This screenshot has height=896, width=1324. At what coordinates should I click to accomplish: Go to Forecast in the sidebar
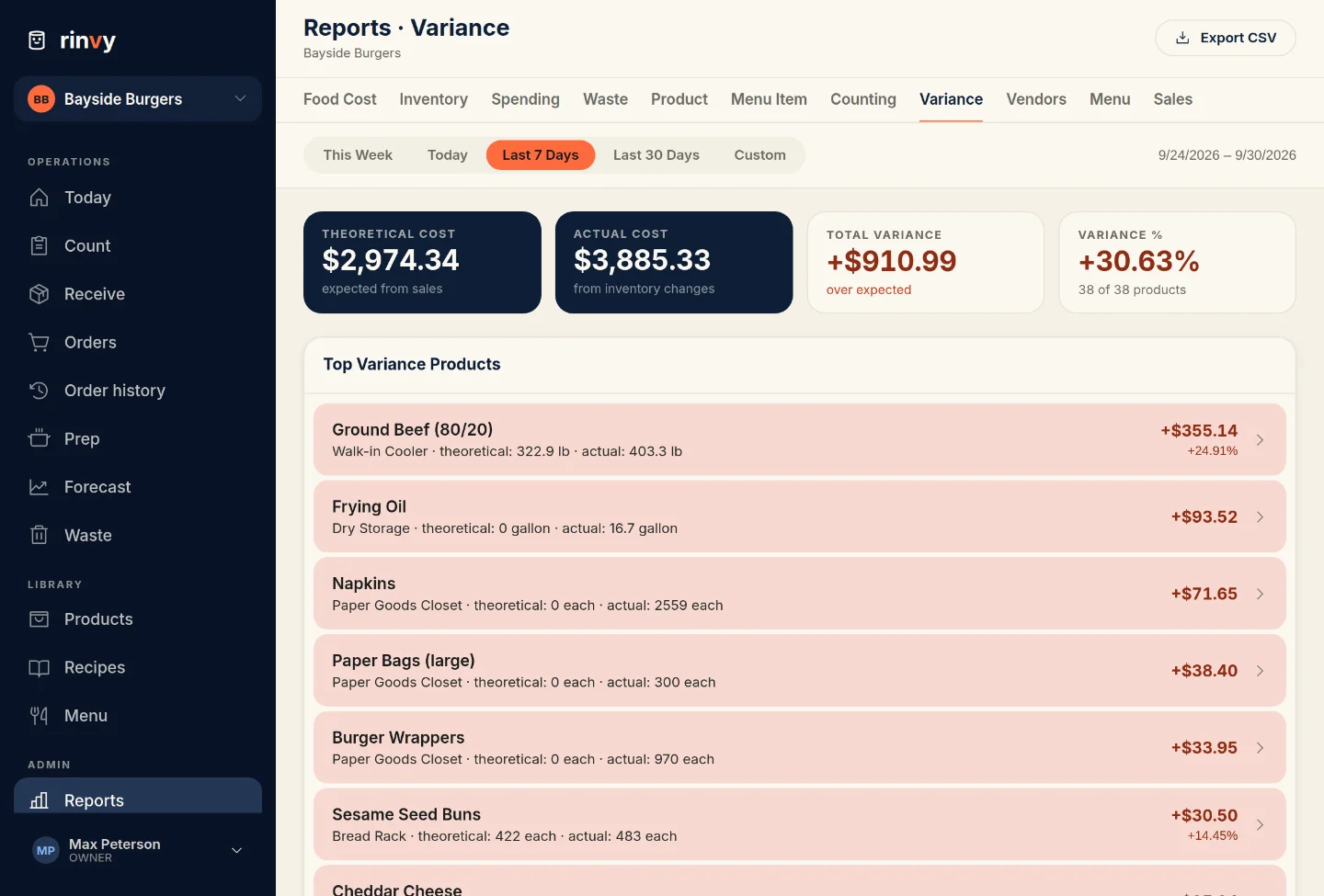point(138,487)
